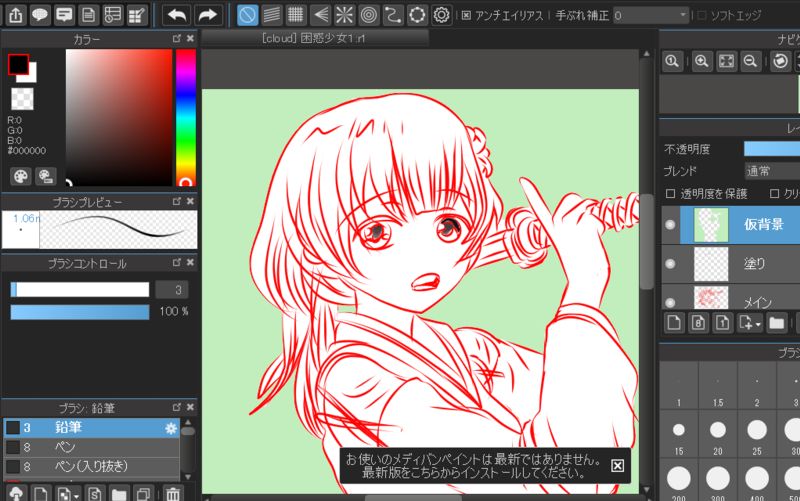Expand add-brush bitmap dropdown arrow
The image size is (800, 501).
click(x=76, y=496)
